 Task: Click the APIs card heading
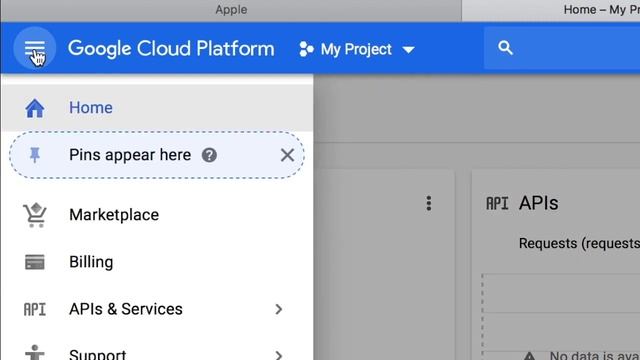[538, 203]
